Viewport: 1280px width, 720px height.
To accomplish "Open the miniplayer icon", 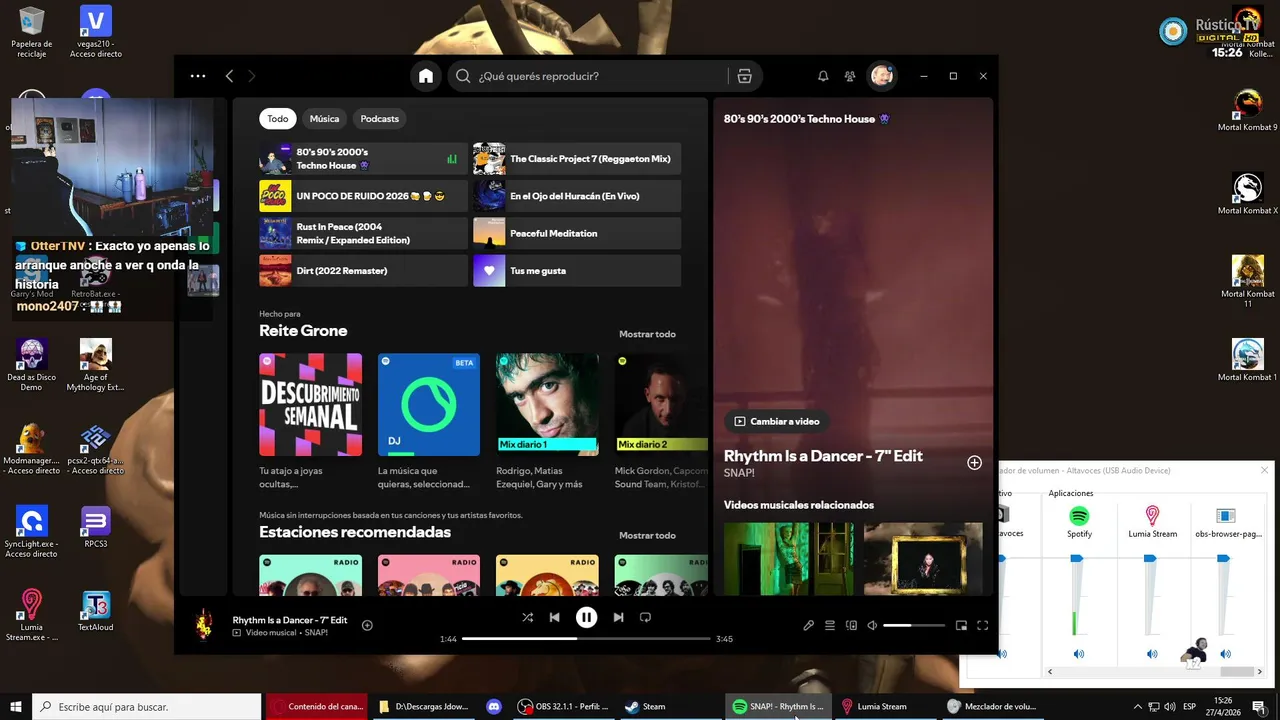I will [x=961, y=625].
